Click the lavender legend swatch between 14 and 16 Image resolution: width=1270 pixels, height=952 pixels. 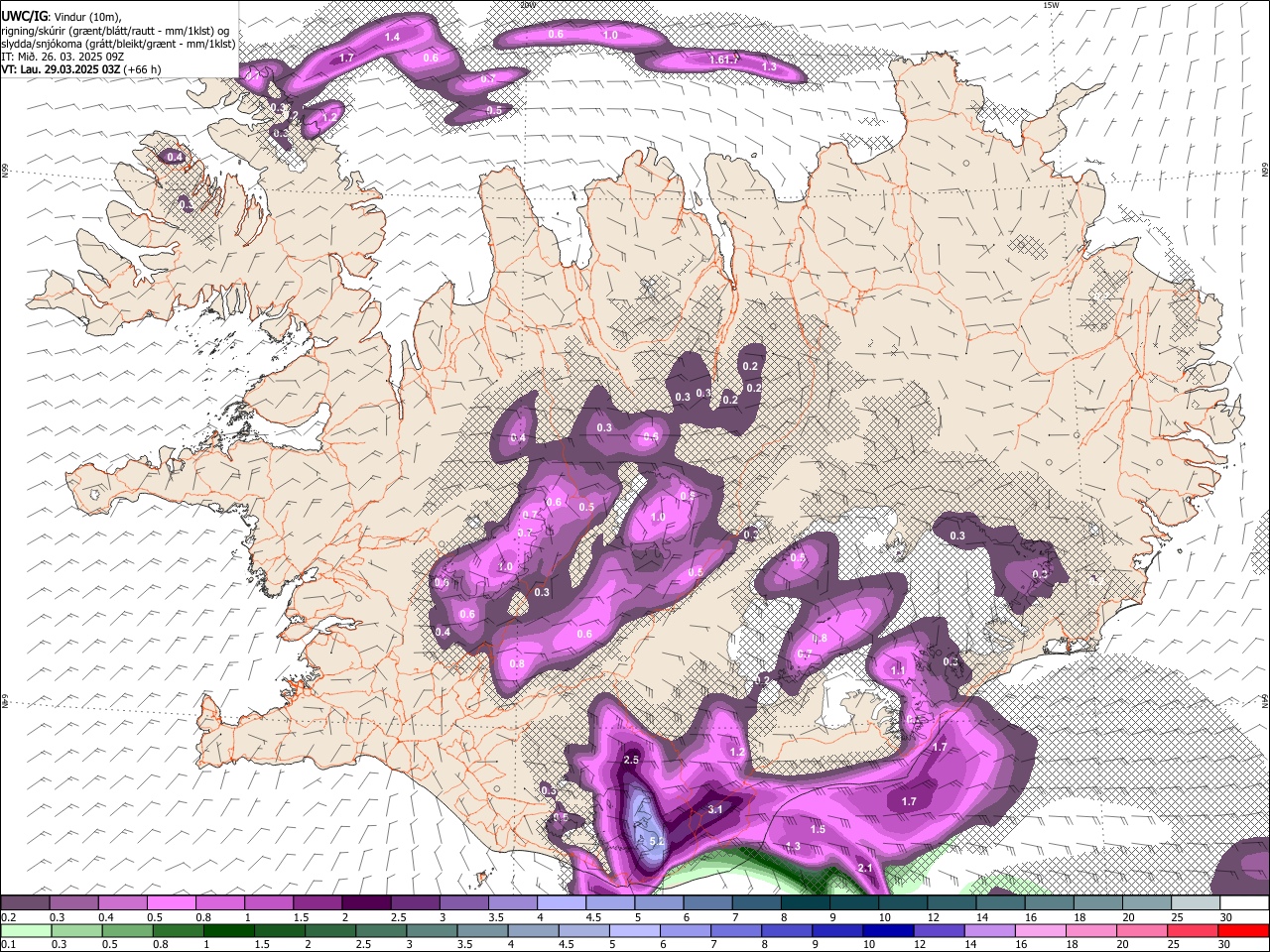989,930
